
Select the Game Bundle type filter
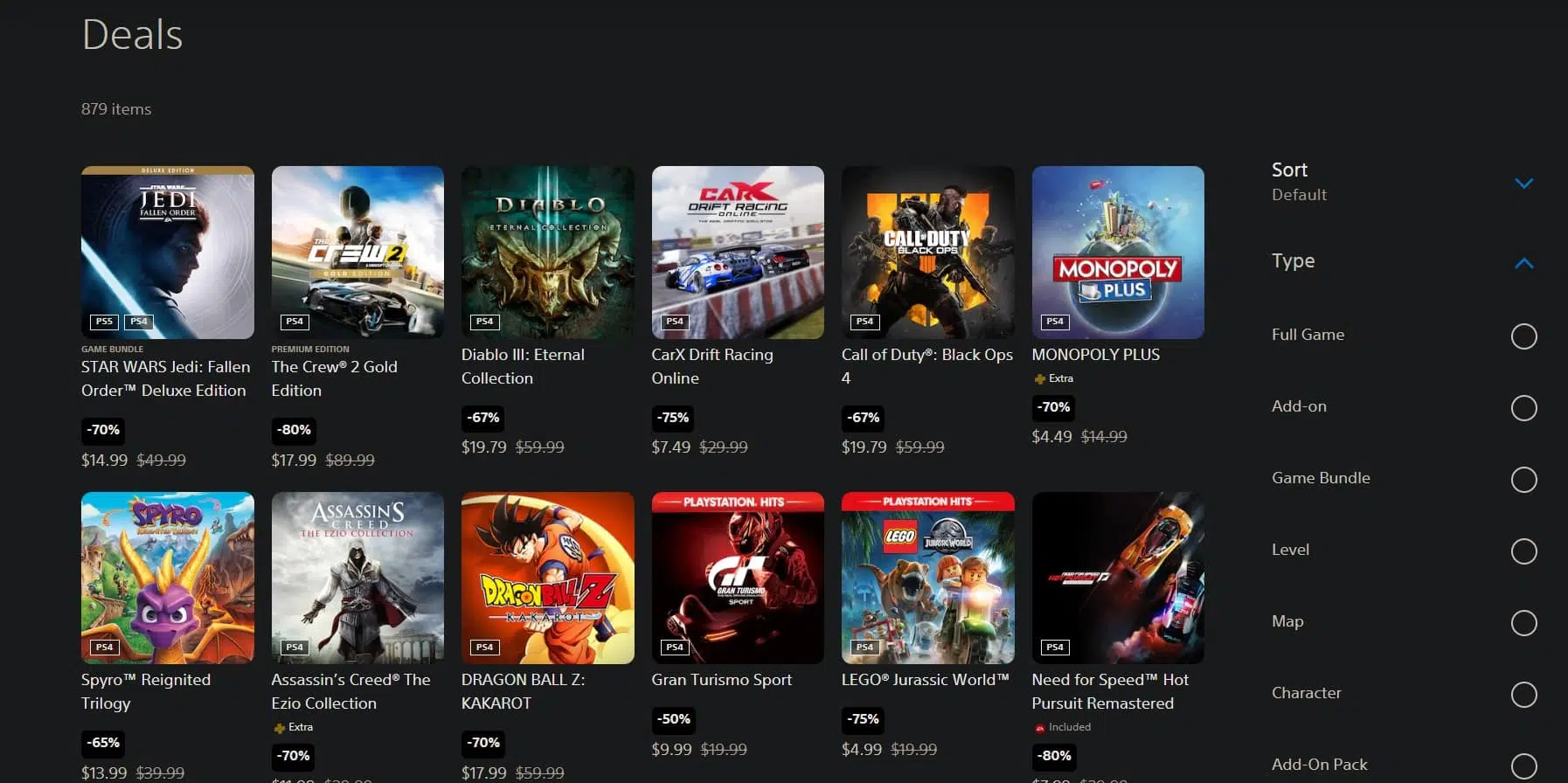pos(1523,480)
